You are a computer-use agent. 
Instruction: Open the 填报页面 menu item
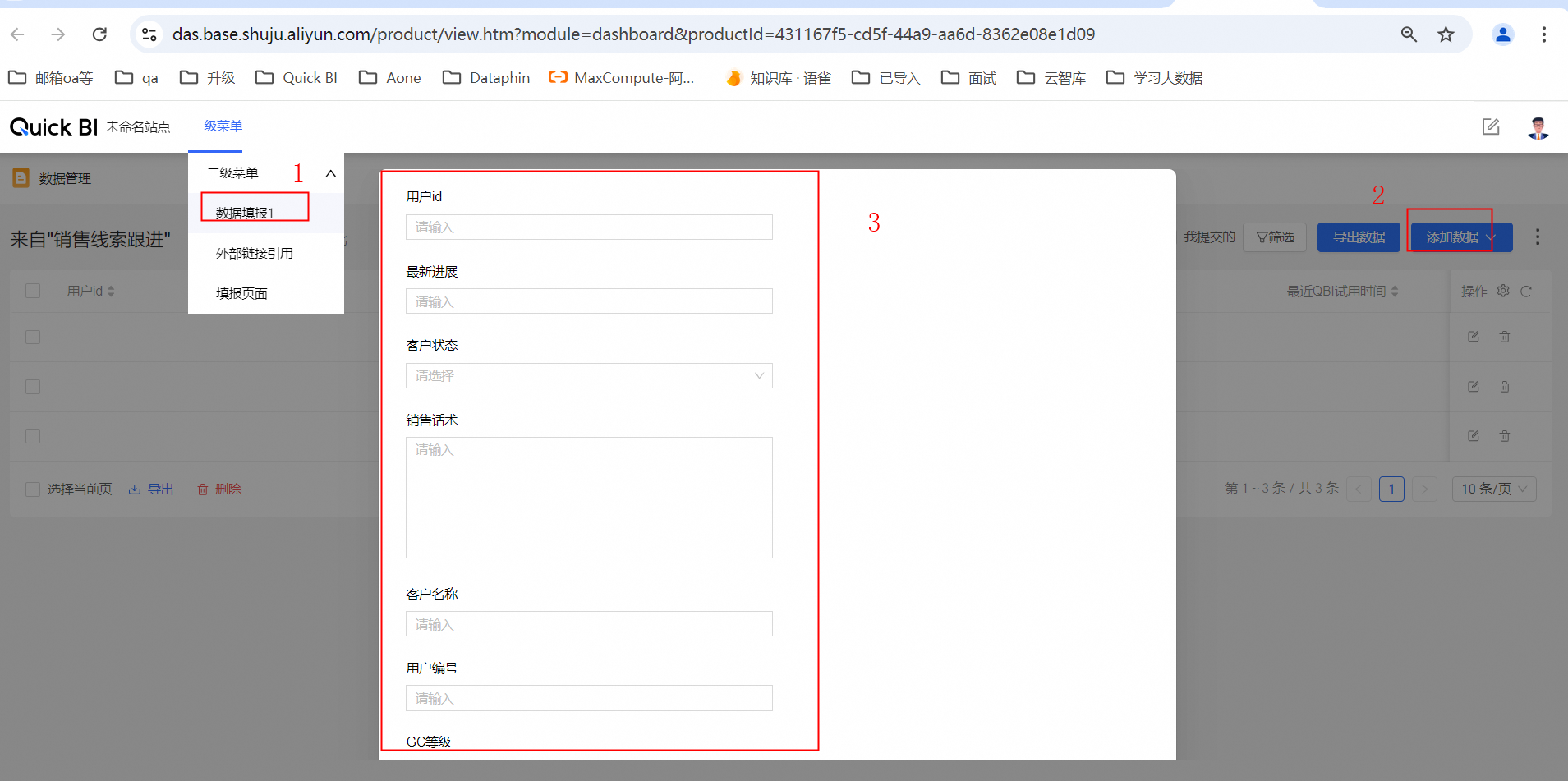click(x=241, y=293)
